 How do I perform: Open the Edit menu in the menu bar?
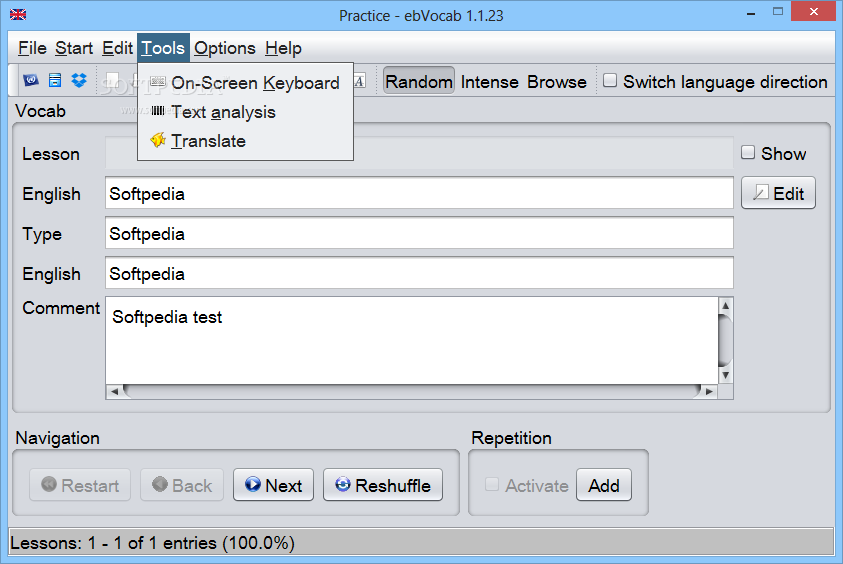click(x=117, y=48)
